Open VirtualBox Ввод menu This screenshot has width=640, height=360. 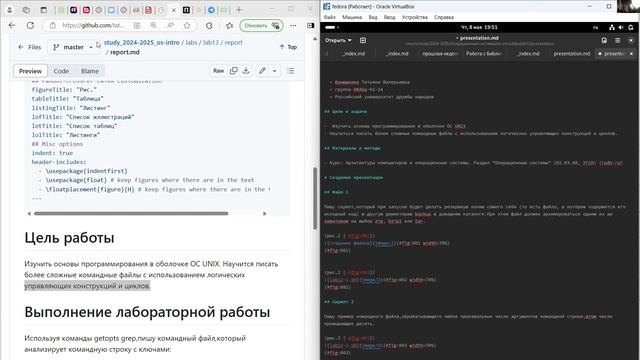click(389, 17)
